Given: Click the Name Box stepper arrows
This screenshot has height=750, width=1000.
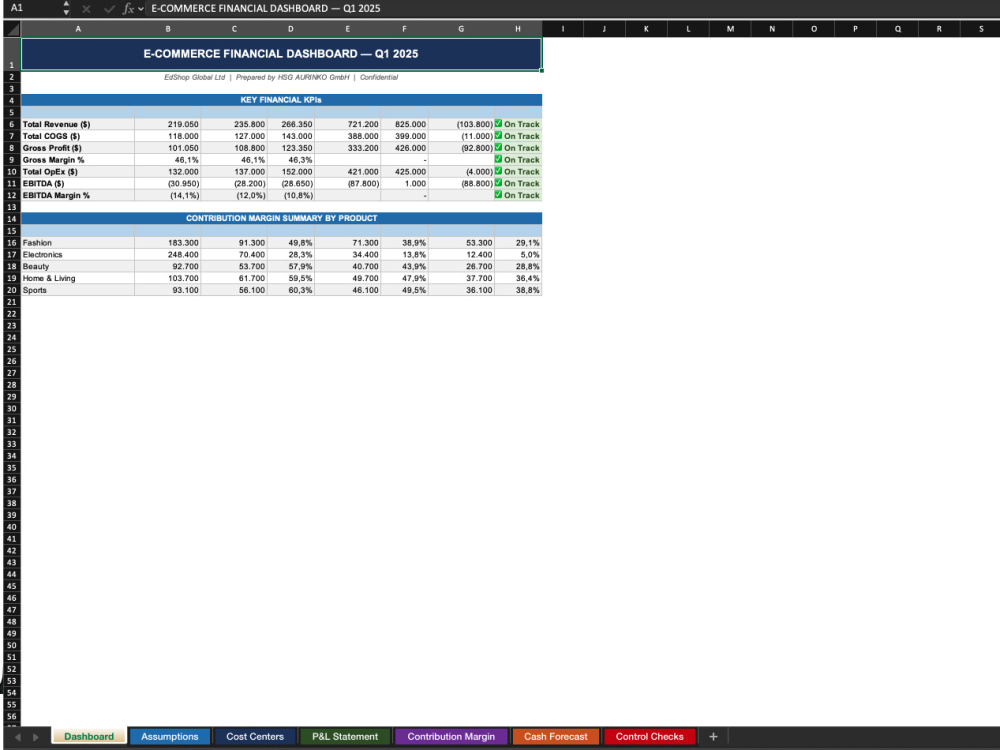Looking at the screenshot, I should pos(66,8).
